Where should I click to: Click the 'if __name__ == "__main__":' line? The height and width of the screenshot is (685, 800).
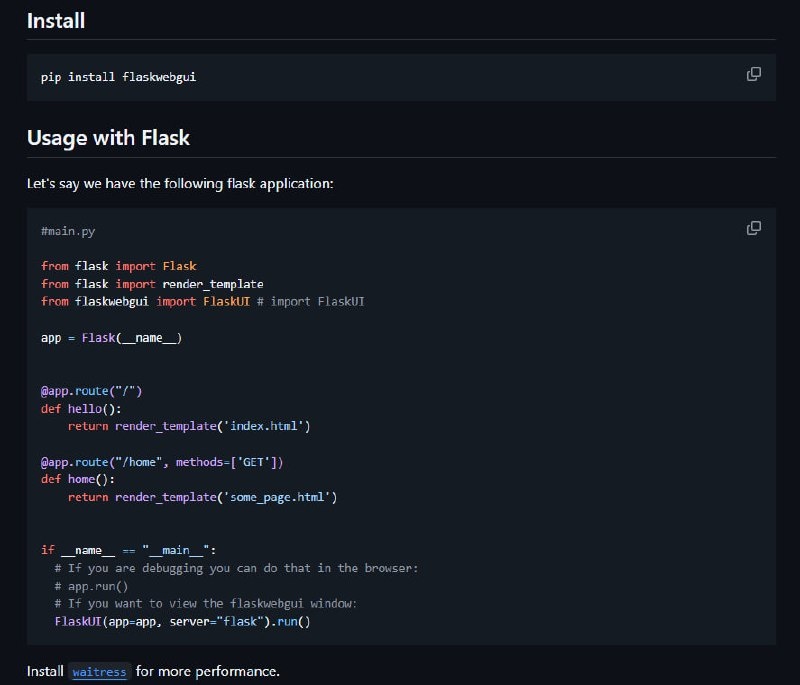point(128,550)
